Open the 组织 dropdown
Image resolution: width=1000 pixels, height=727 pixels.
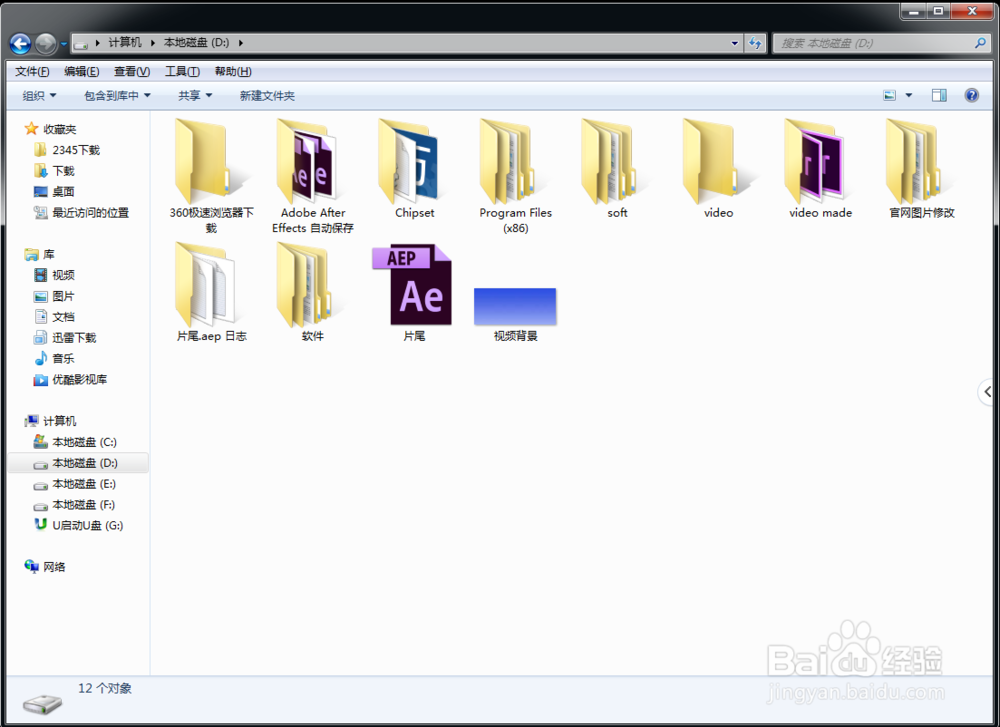40,96
